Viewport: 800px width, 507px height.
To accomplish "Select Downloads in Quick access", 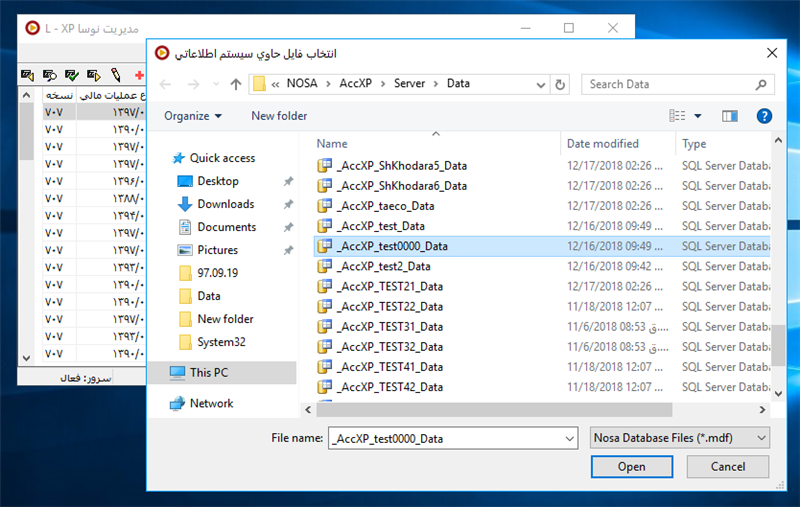I will tap(225, 204).
